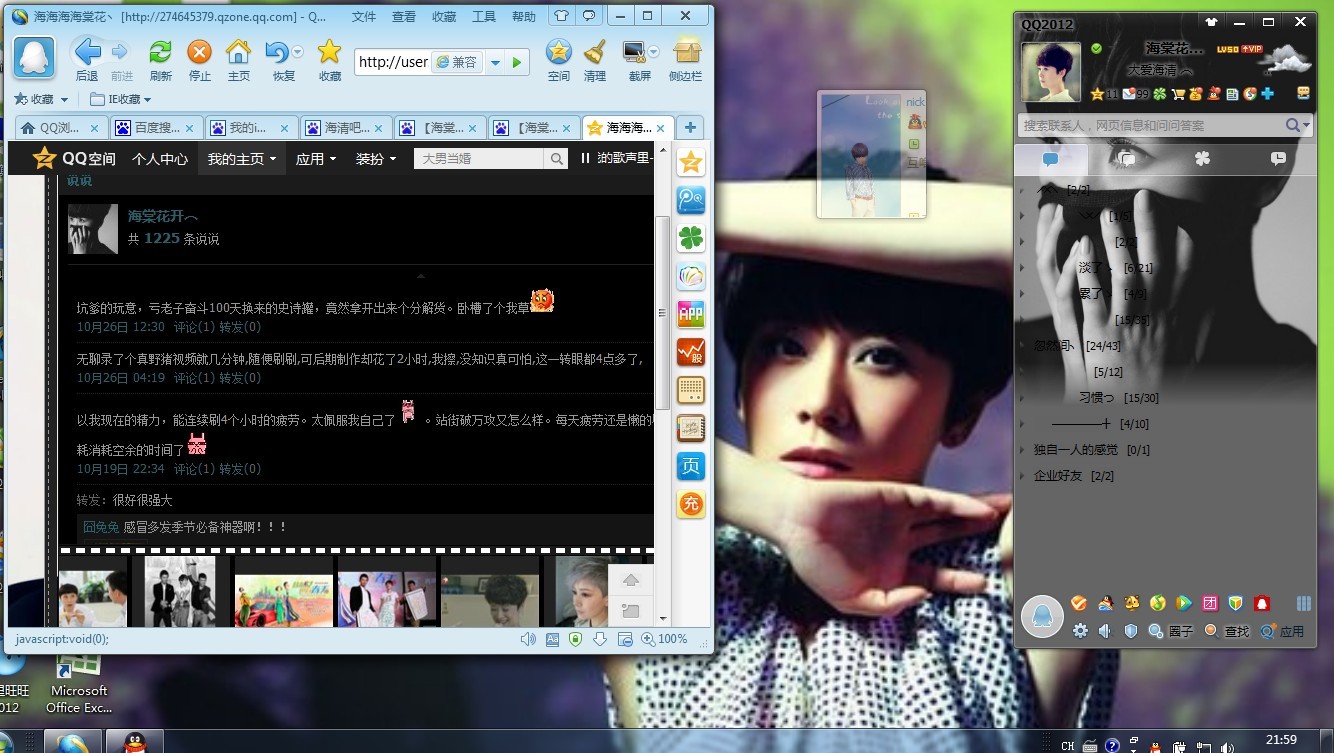This screenshot has width=1334, height=753.
Task: Click the Qzone search field with 大男当婚
Action: [480, 158]
